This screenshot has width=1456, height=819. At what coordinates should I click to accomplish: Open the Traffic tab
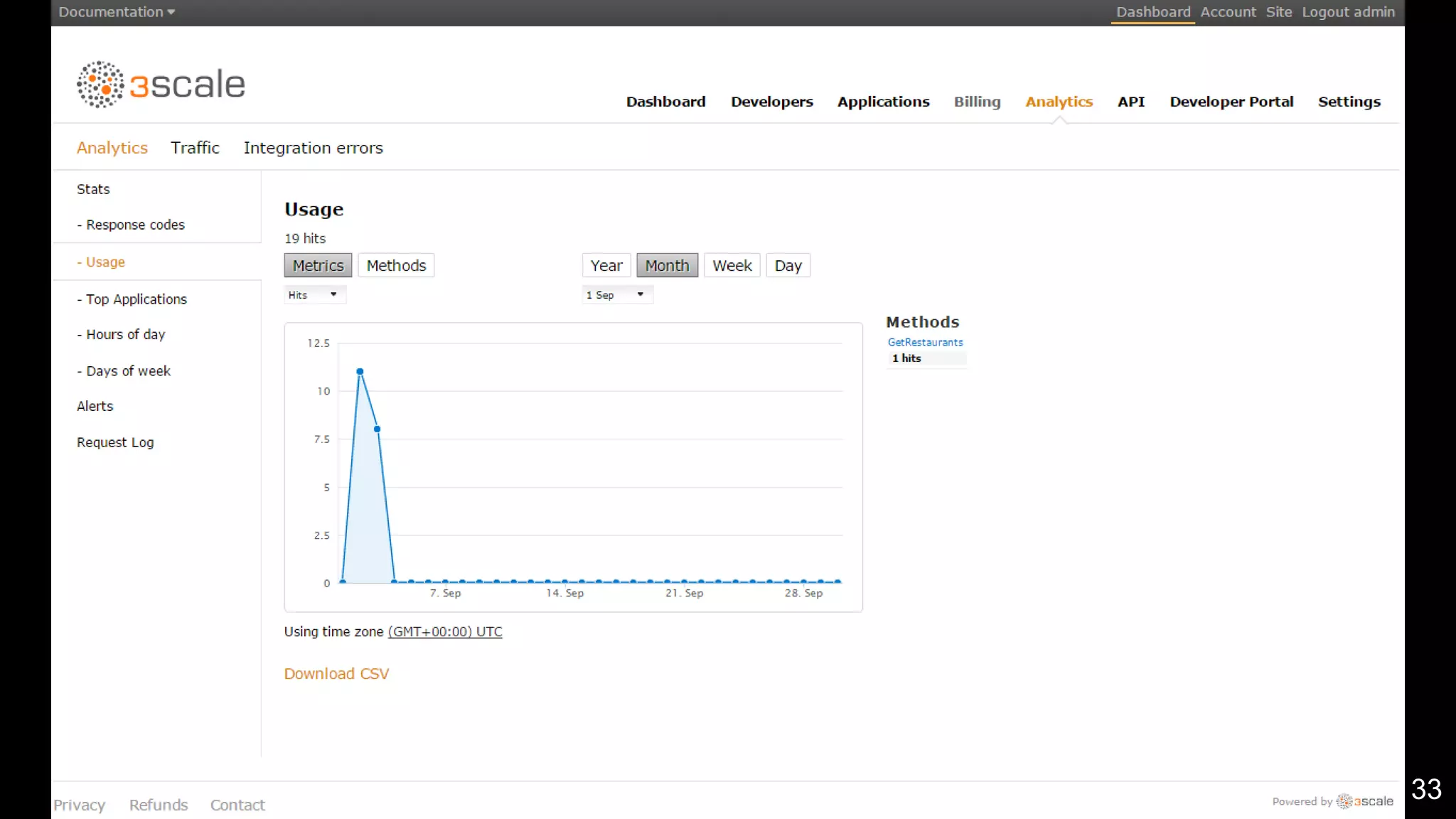[195, 148]
